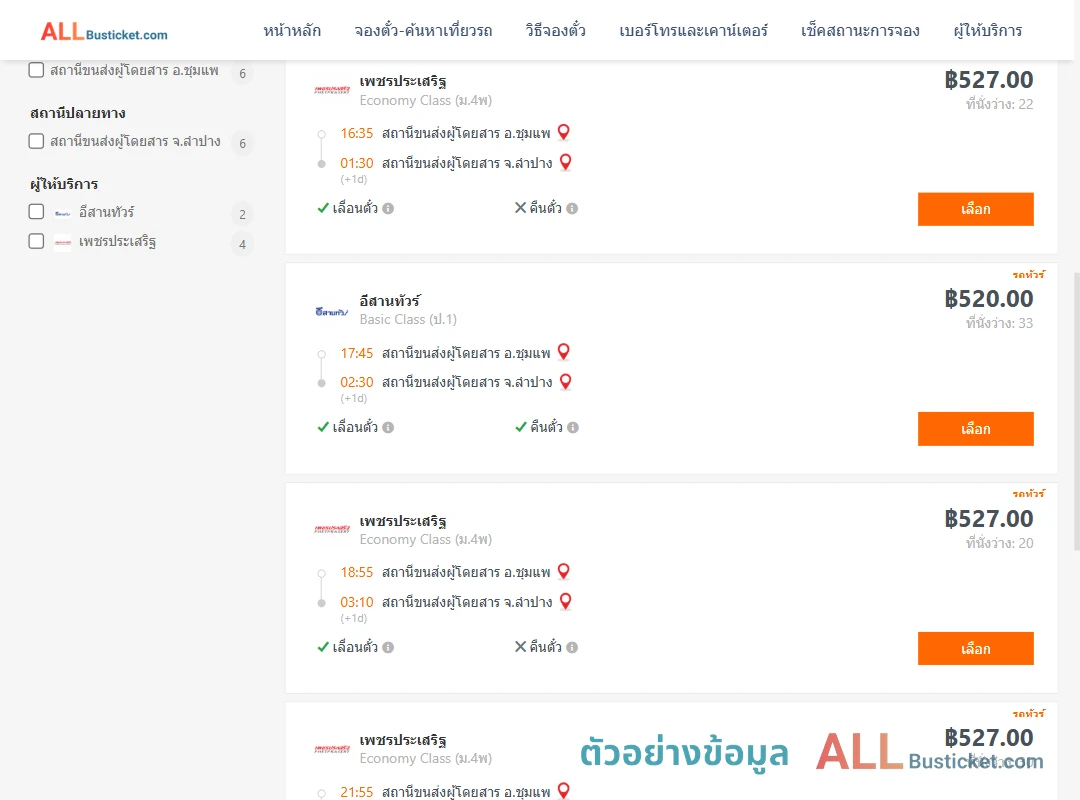Click 'ที่นั่งว่าง: 22' seat count

[x=999, y=104]
